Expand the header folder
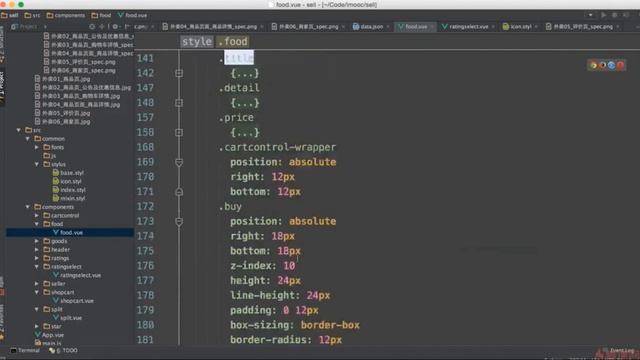The image size is (640, 360). tap(37, 250)
